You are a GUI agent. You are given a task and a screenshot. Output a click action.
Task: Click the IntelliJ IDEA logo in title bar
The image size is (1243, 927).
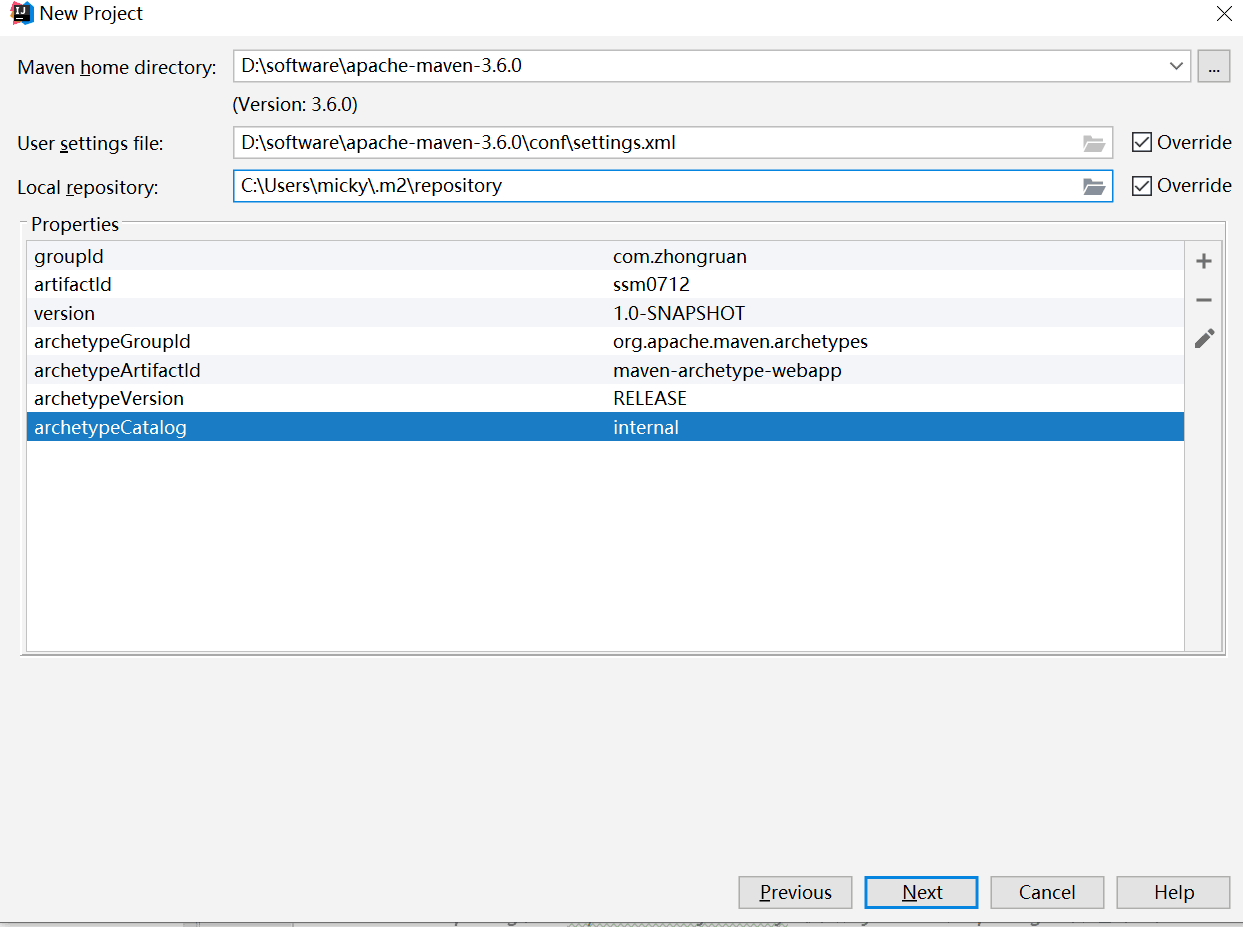pyautogui.click(x=20, y=14)
